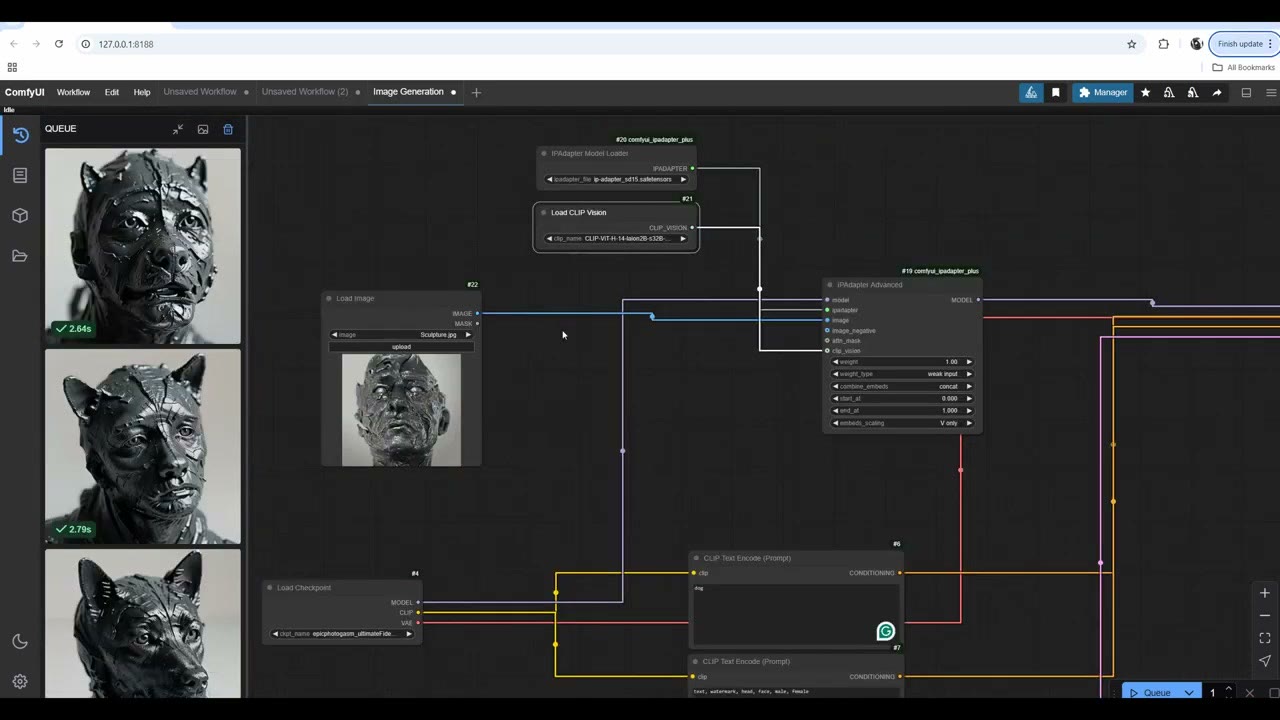
Task: Add a new workflow tab with plus
Action: click(x=476, y=92)
